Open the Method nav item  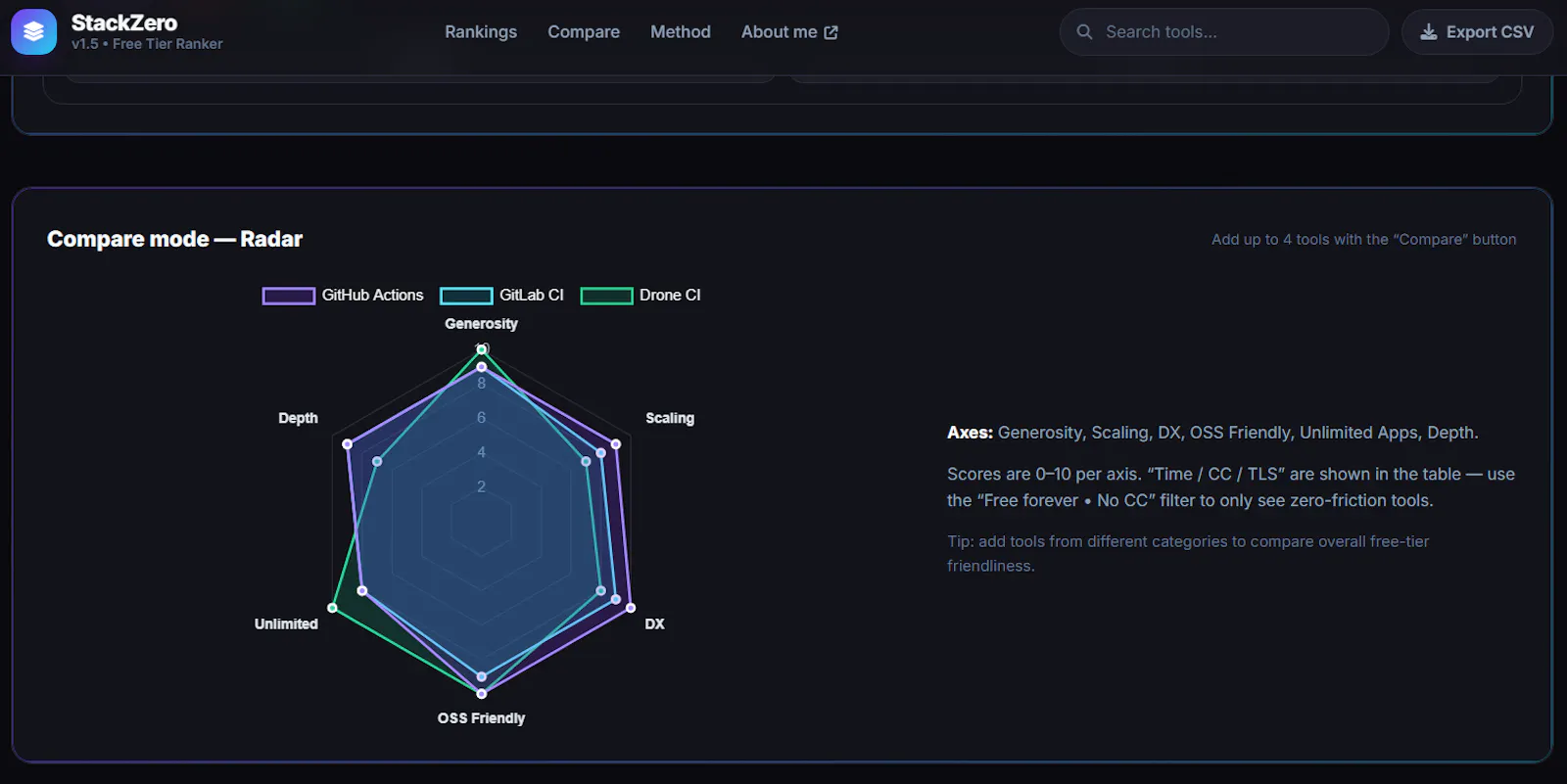click(681, 32)
